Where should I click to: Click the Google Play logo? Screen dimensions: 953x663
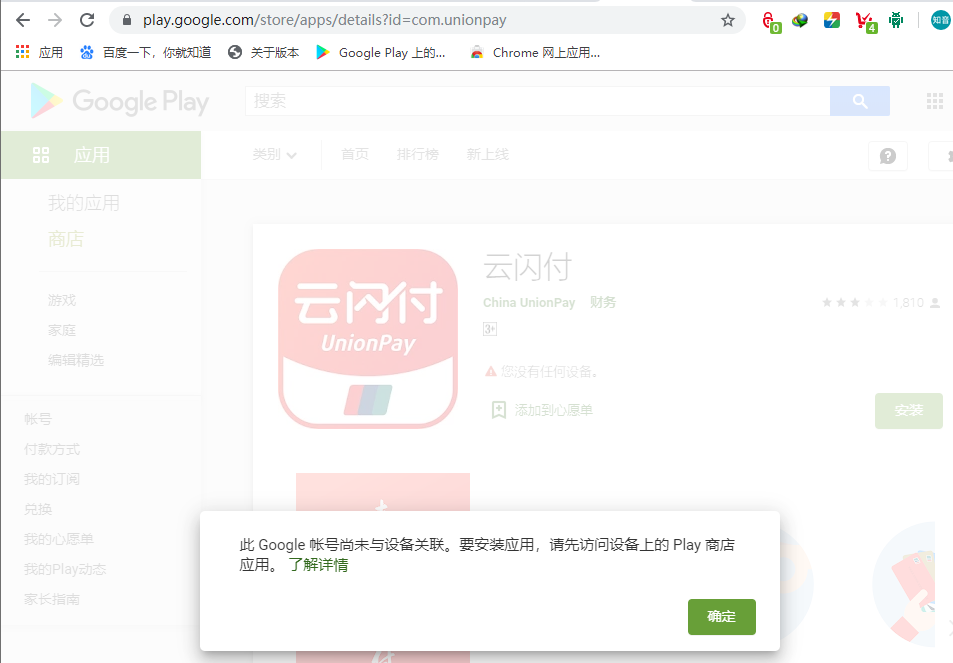(120, 101)
